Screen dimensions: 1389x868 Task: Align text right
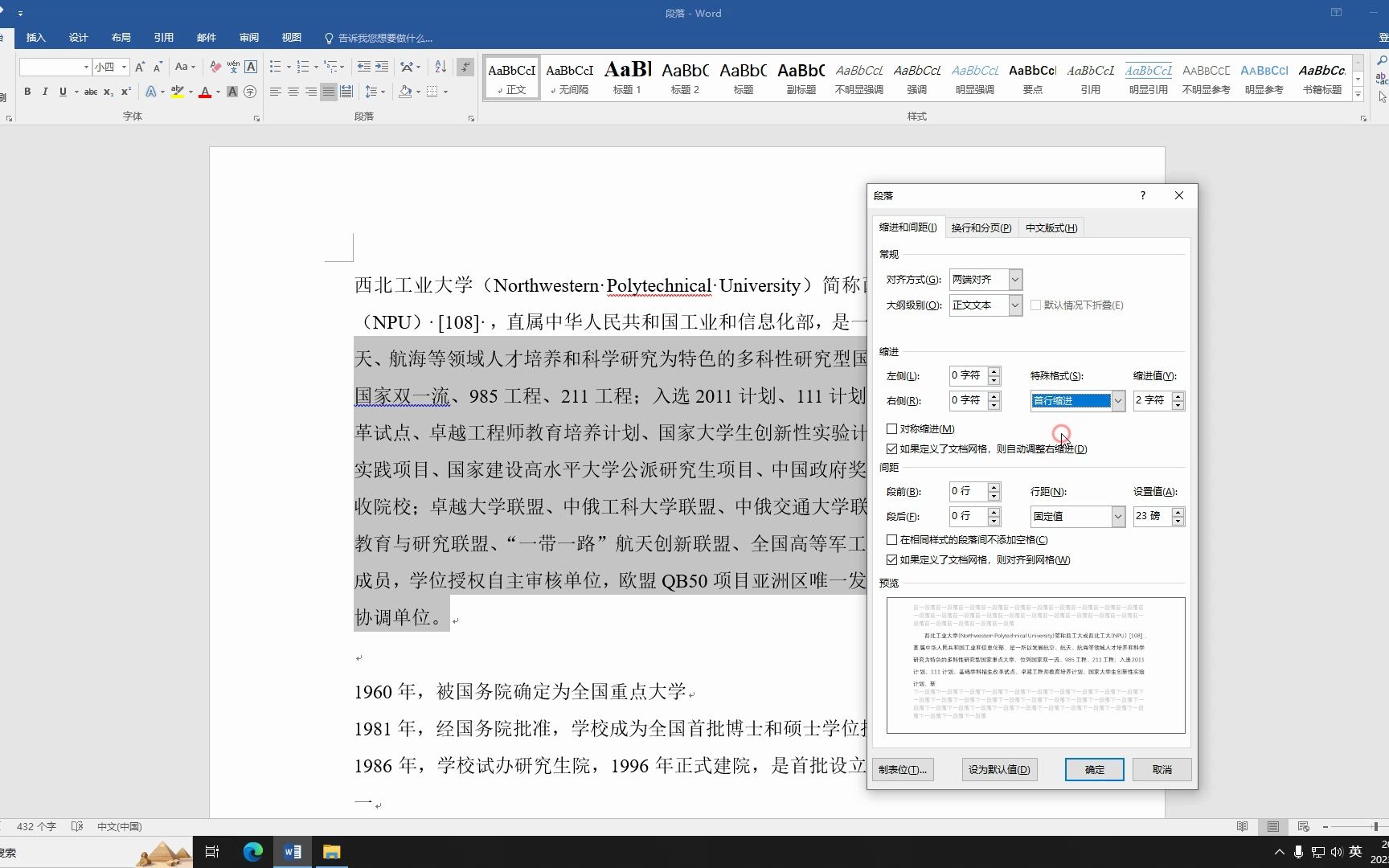311,92
